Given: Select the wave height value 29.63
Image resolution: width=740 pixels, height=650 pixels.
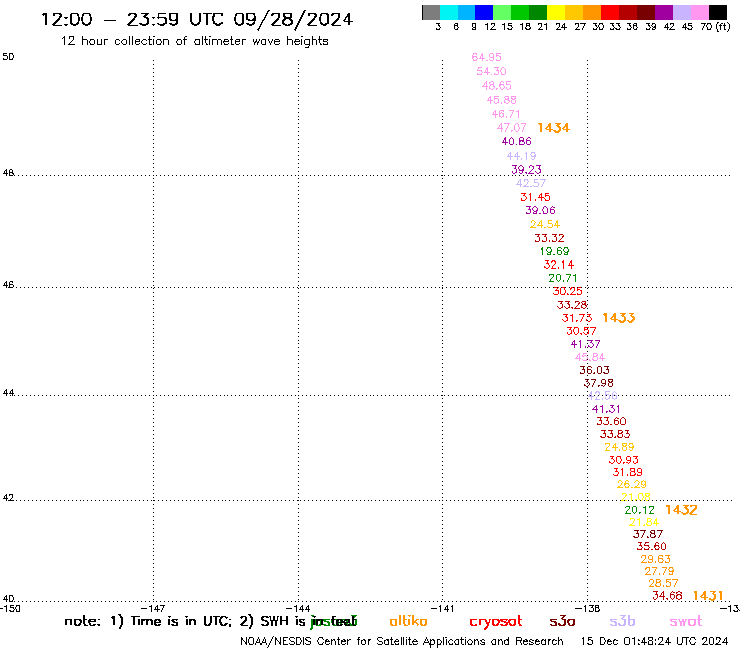Looking at the screenshot, I should click(x=656, y=559).
